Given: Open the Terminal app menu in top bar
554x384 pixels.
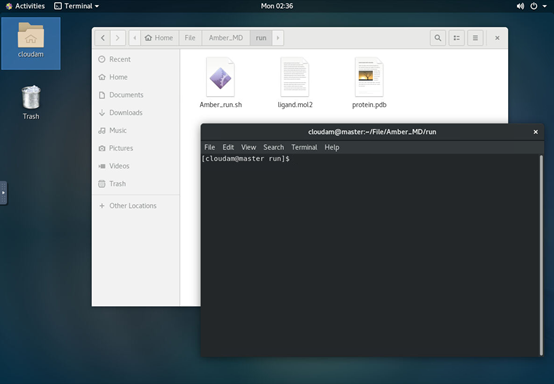Looking at the screenshot, I should tap(77, 6).
